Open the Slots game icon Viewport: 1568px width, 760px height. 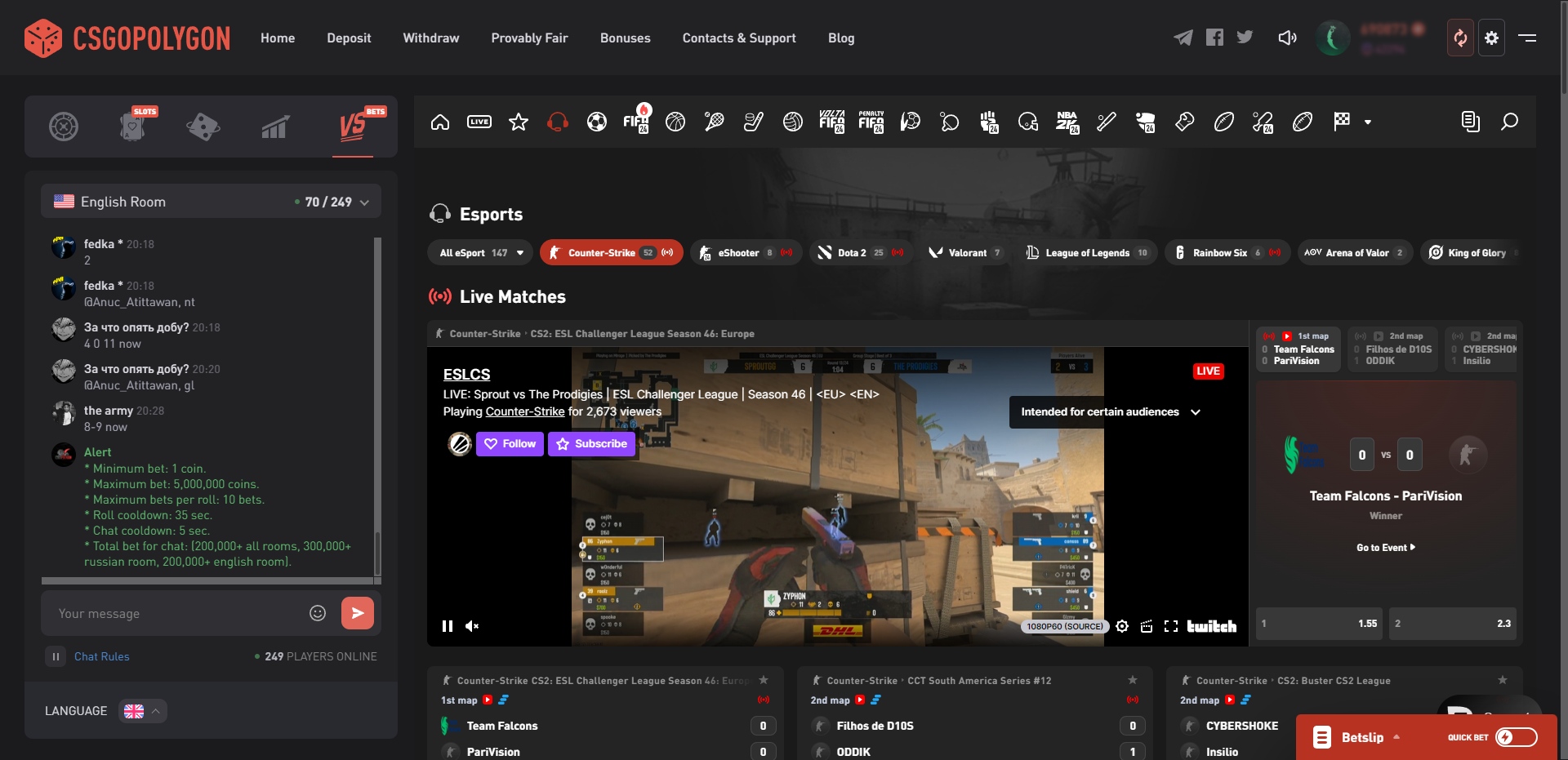click(x=133, y=127)
